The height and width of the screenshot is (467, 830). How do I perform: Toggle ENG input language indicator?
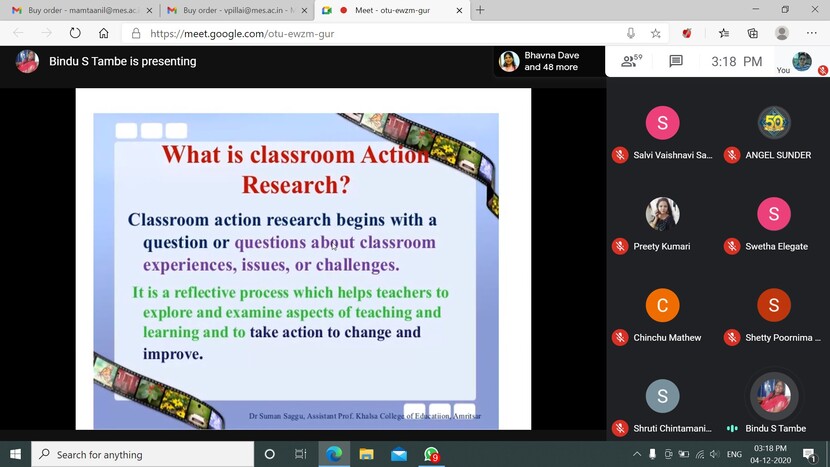click(x=734, y=454)
